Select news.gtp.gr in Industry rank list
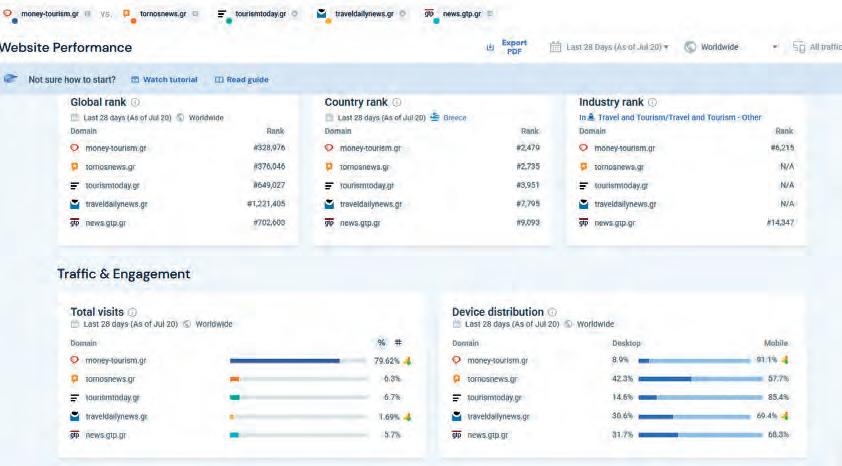Screen dimensions: 842x466 click(x=614, y=223)
